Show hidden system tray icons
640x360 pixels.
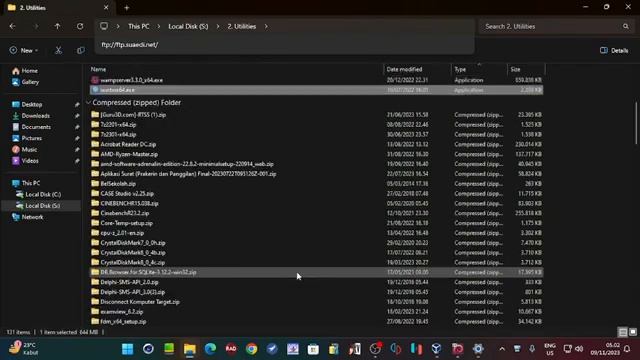(502, 349)
